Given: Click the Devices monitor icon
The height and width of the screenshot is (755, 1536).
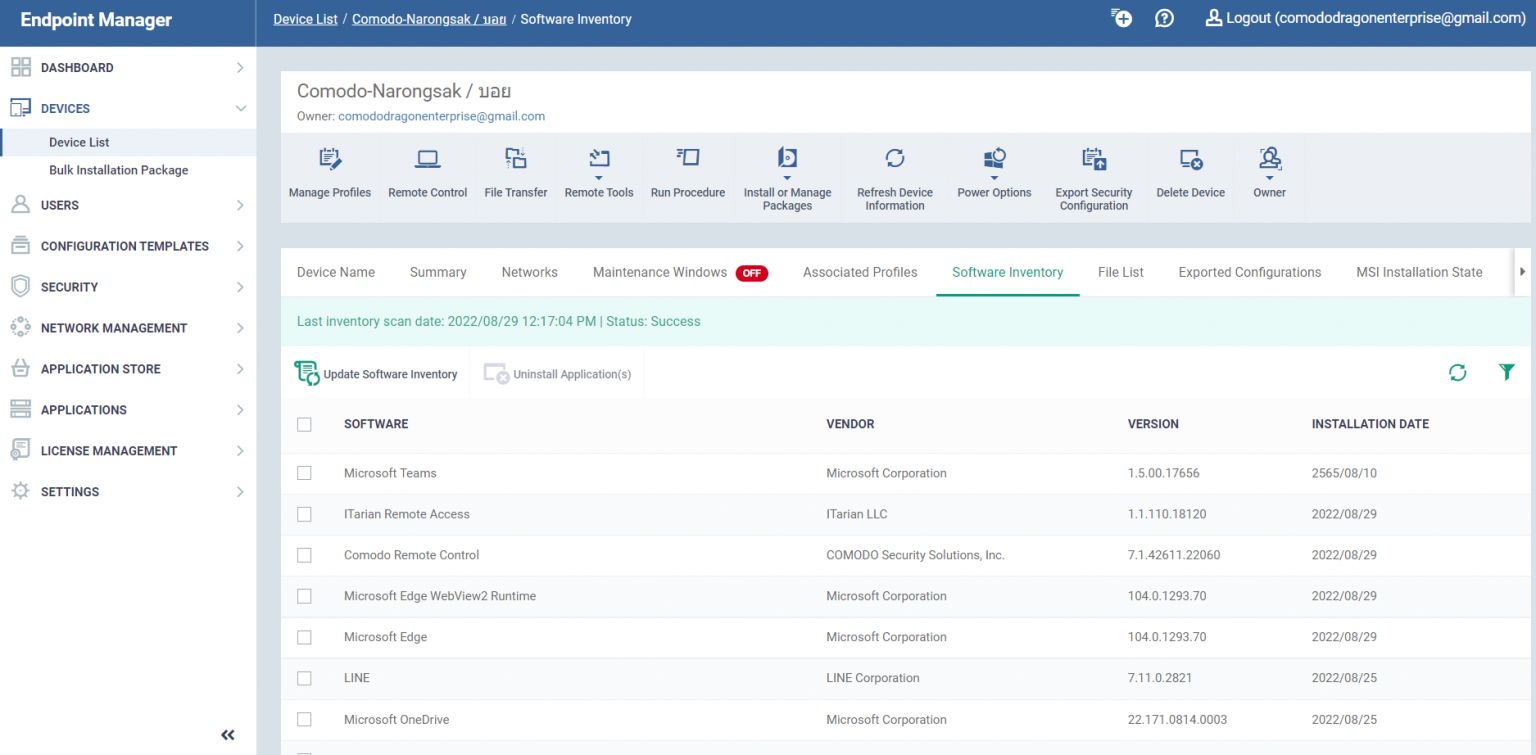Looking at the screenshot, I should pos(21,108).
